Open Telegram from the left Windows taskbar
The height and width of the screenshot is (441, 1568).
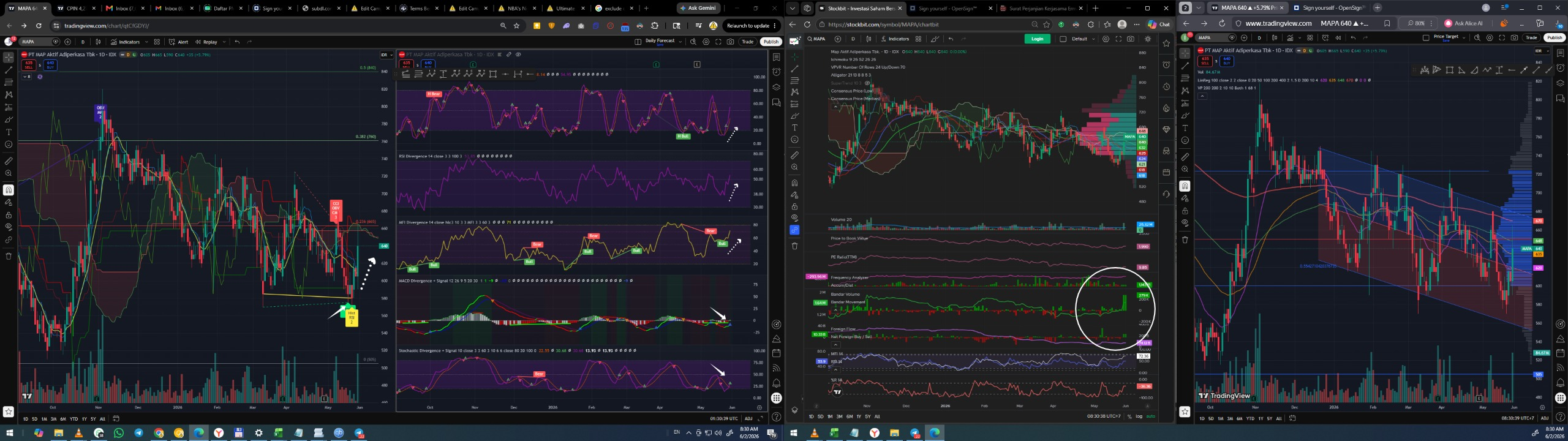pos(138,433)
